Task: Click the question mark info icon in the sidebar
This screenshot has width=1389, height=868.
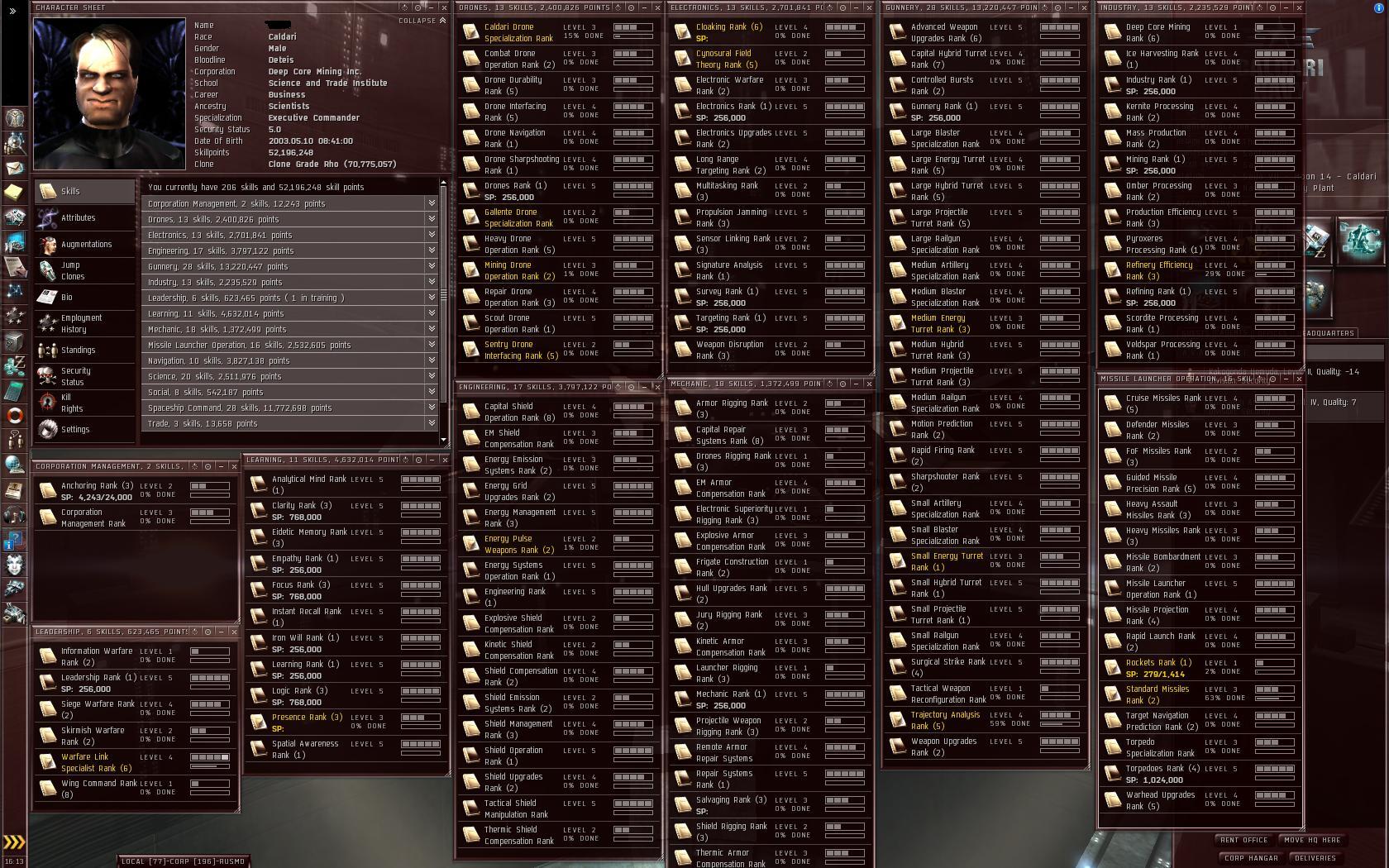Action: click(14, 540)
